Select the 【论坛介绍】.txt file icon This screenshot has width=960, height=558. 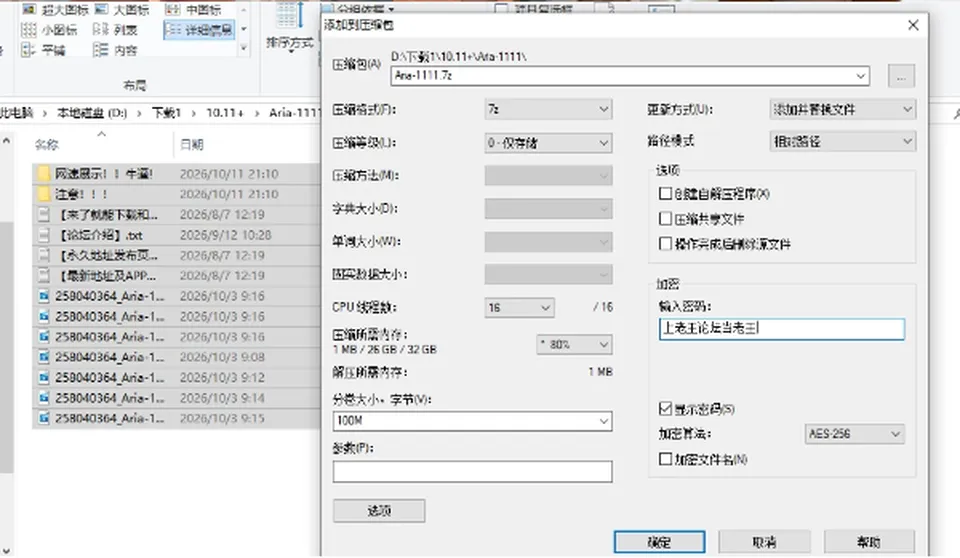point(43,235)
